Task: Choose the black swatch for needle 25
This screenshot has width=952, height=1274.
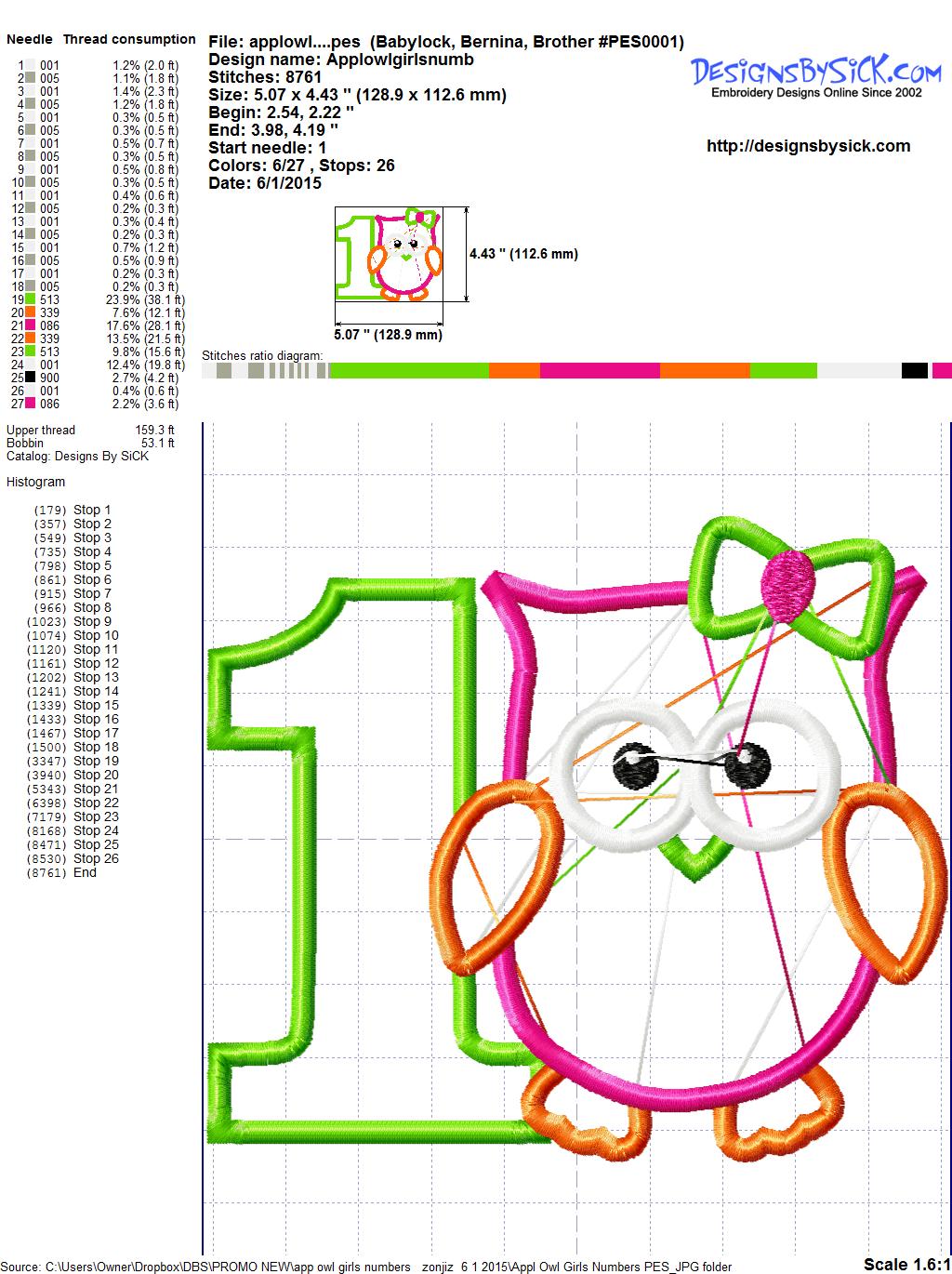Action: [31, 378]
